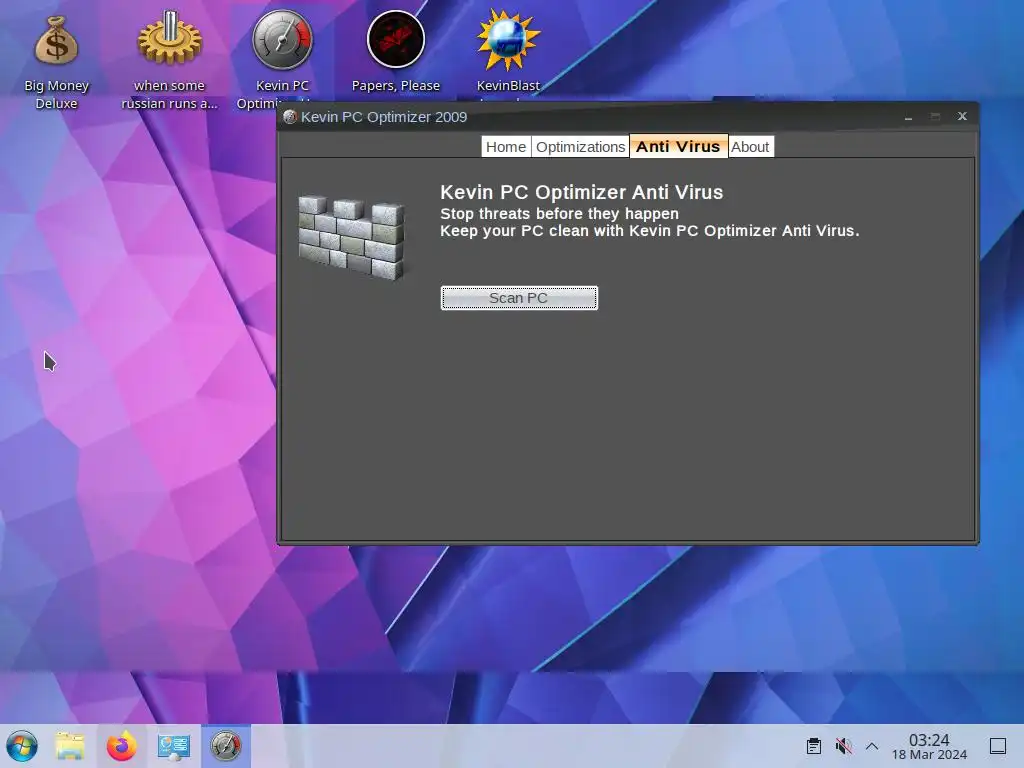Select the Anti Virus tab
Image resolution: width=1024 pixels, height=768 pixels.
678,146
